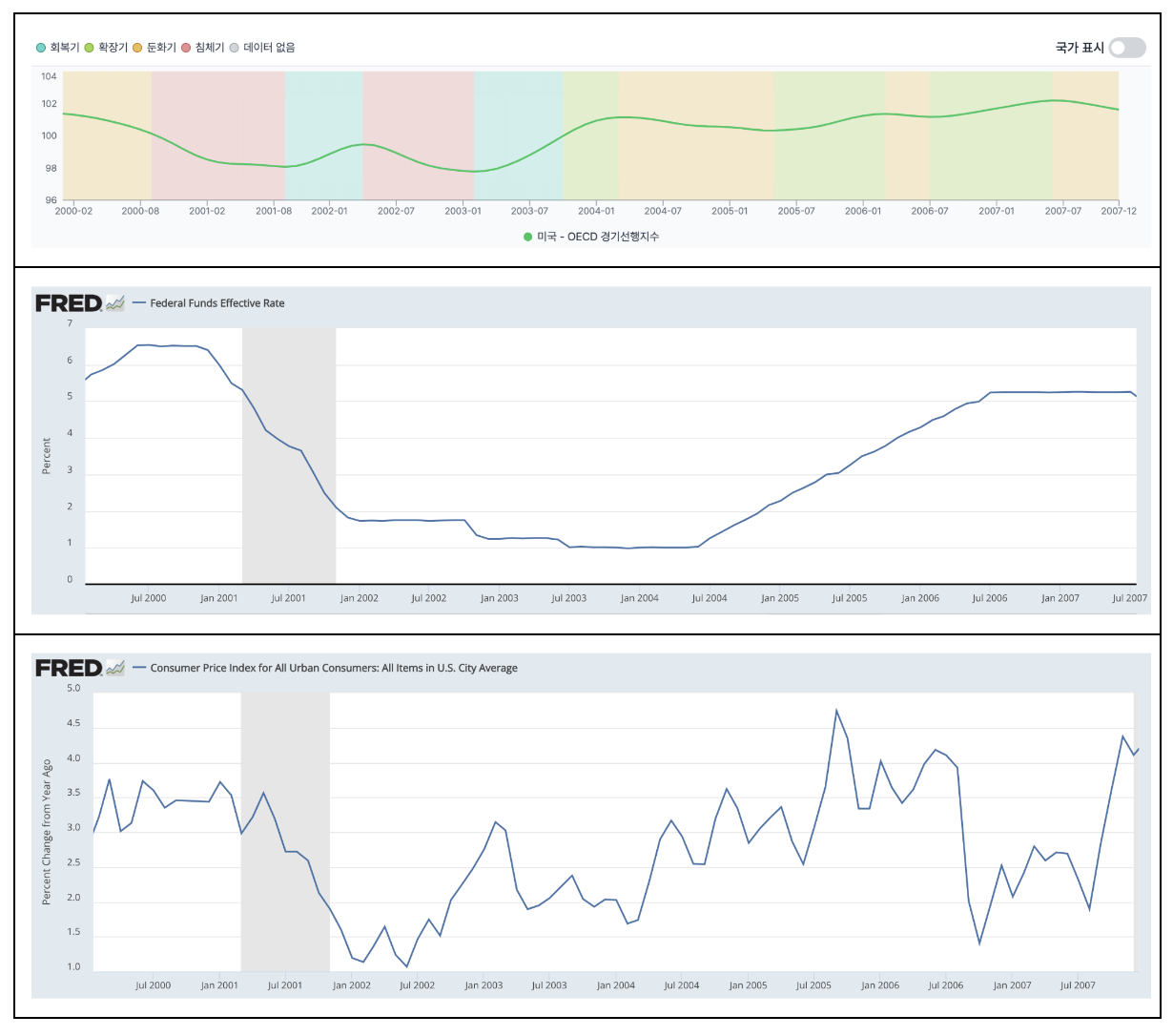Click the 둔화기 orange legend dot
Screen dimensions: 1173x1036
click(137, 48)
